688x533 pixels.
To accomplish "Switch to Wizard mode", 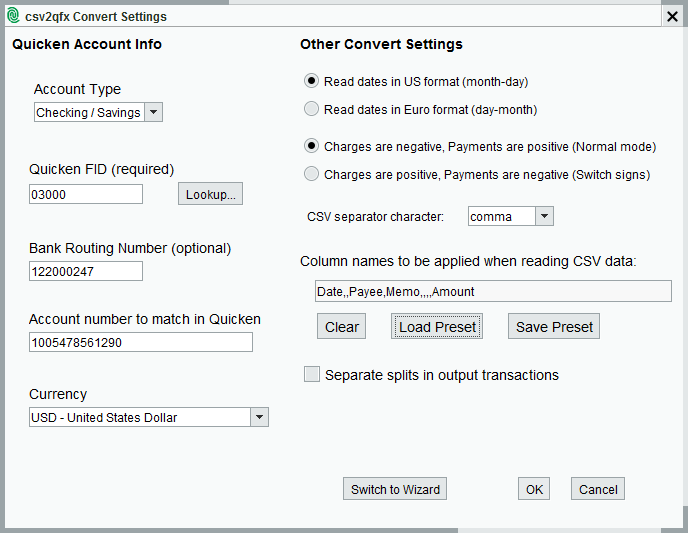I will point(395,489).
